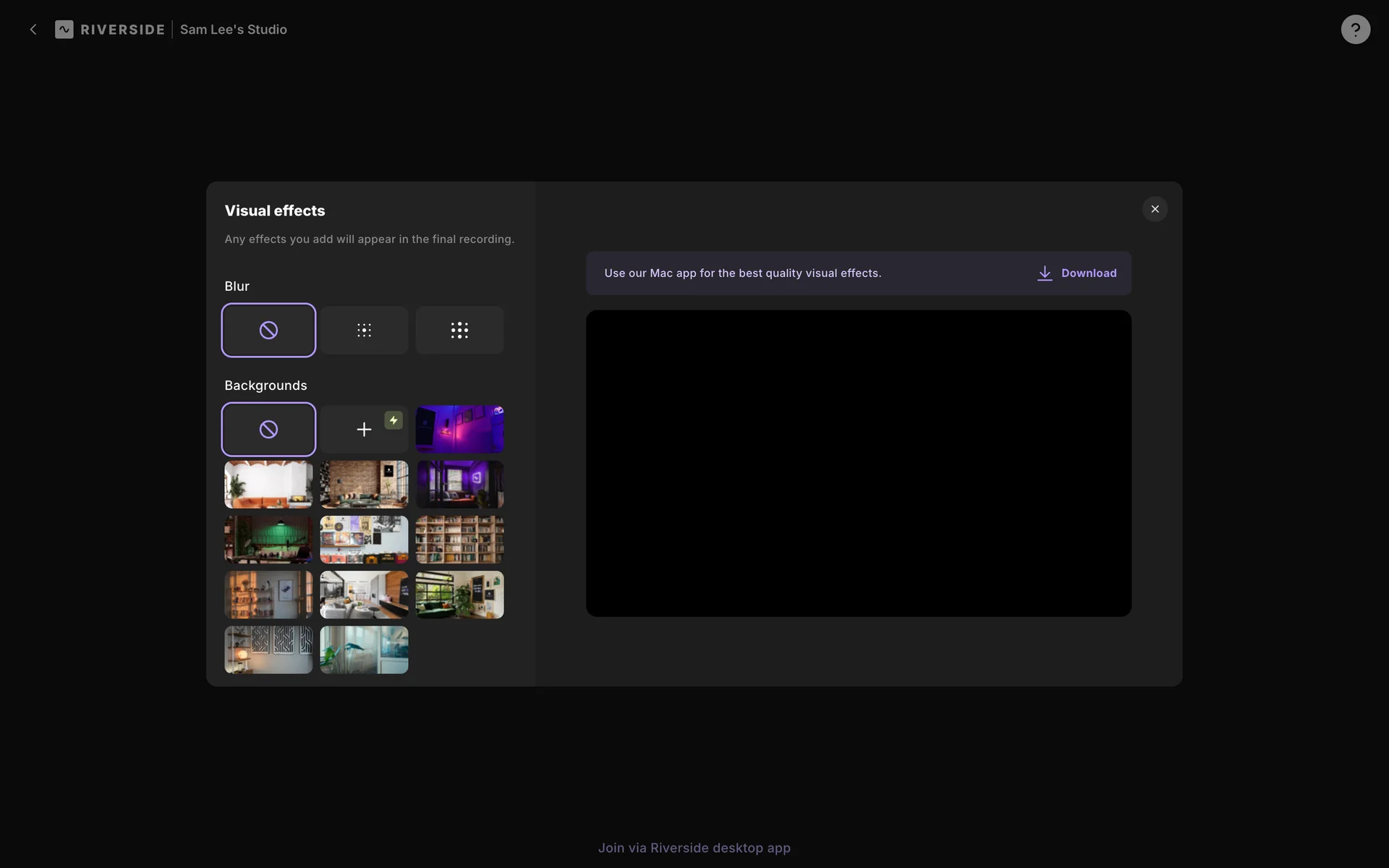Click the Riverside logo
Screen dimensions: 1389x868
(x=110, y=30)
